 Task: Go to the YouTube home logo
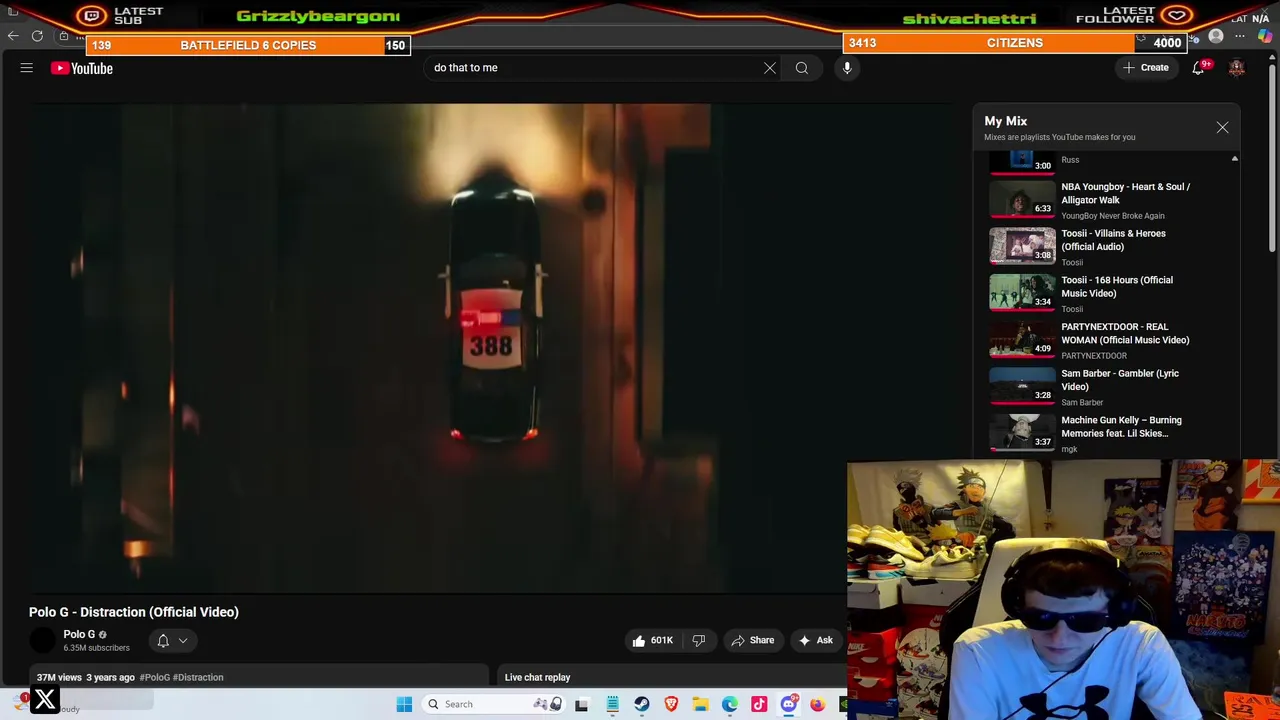(x=82, y=68)
